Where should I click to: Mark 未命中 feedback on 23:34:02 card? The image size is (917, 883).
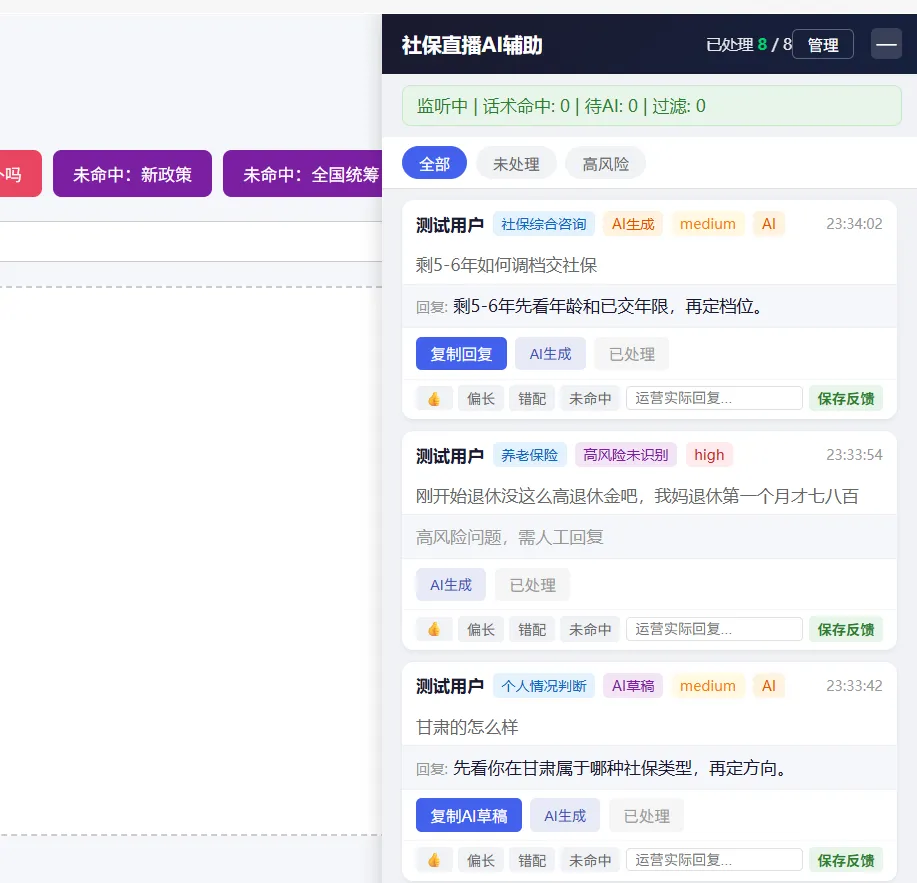tap(590, 399)
